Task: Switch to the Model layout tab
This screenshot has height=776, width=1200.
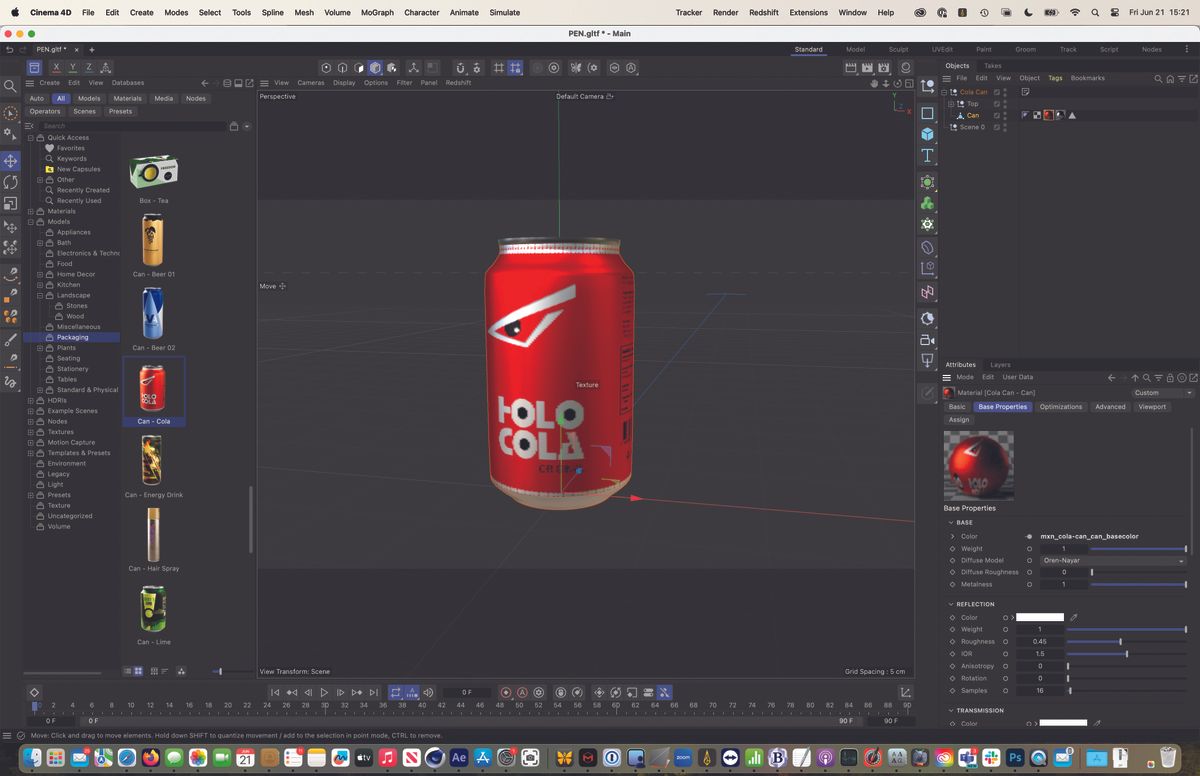Action: (x=855, y=48)
